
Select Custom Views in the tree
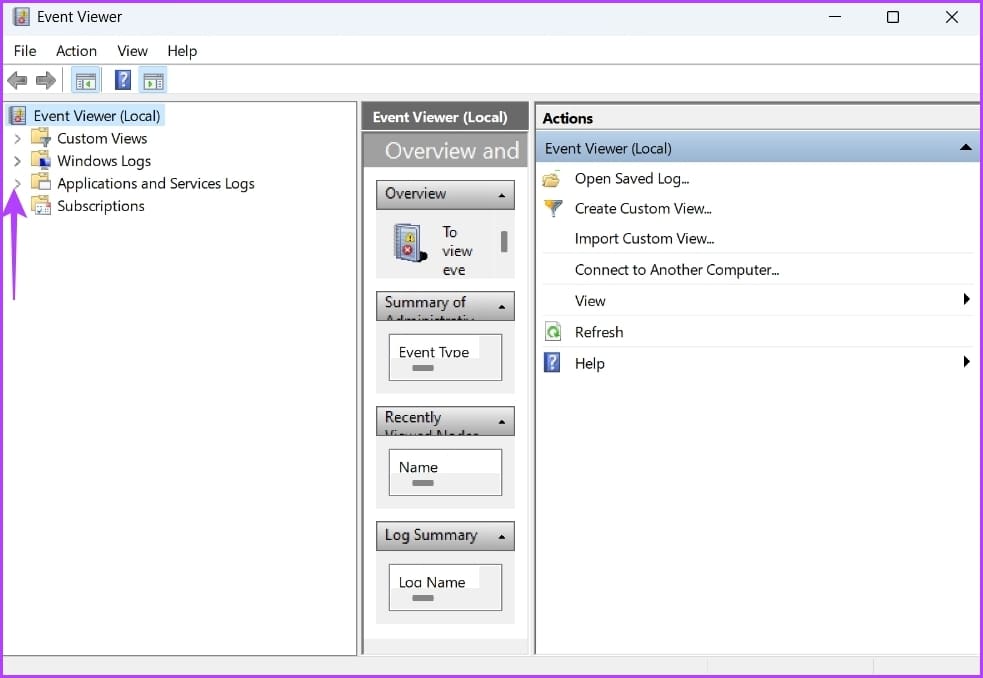tap(102, 139)
